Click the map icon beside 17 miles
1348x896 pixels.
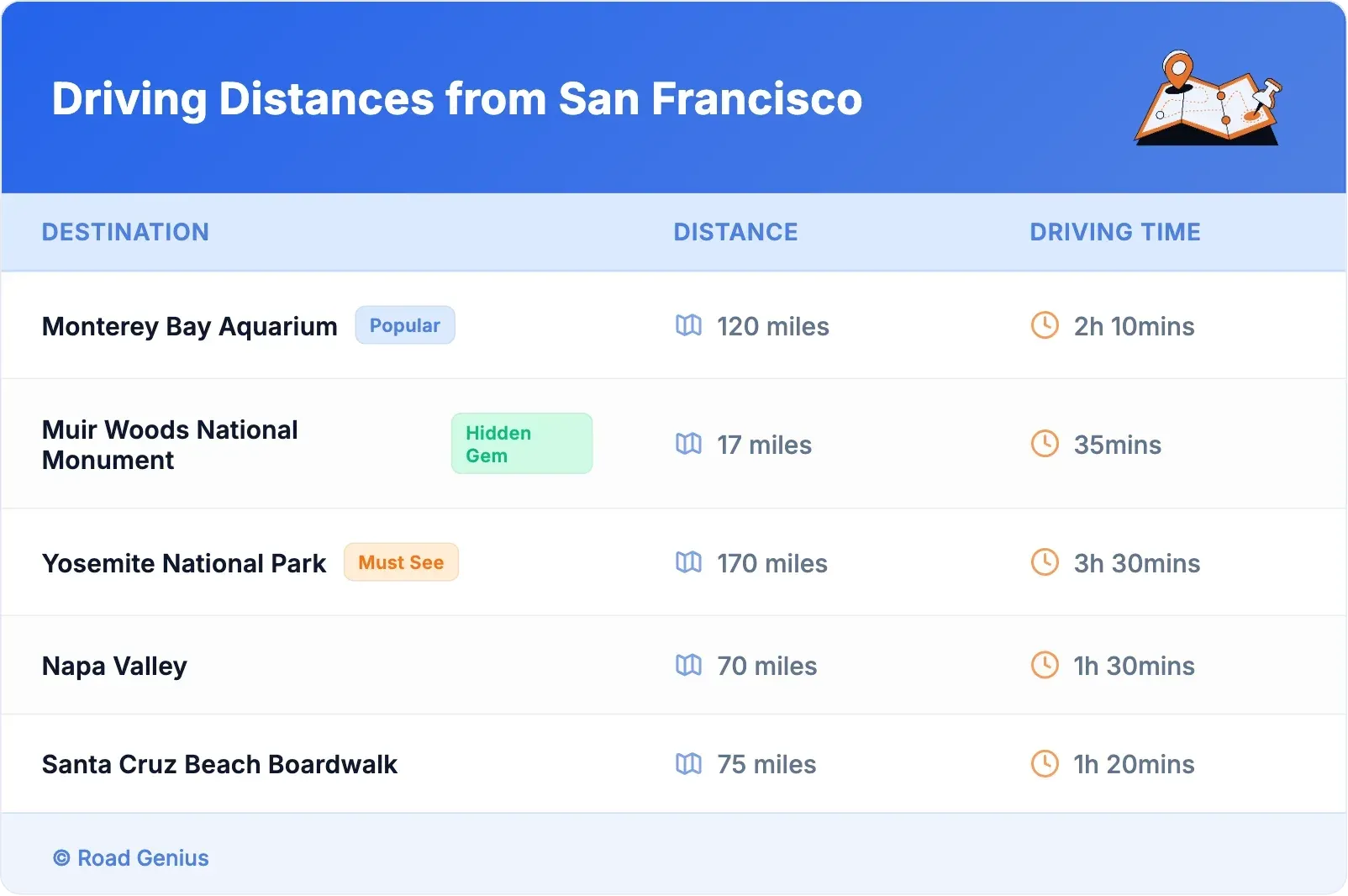(688, 444)
